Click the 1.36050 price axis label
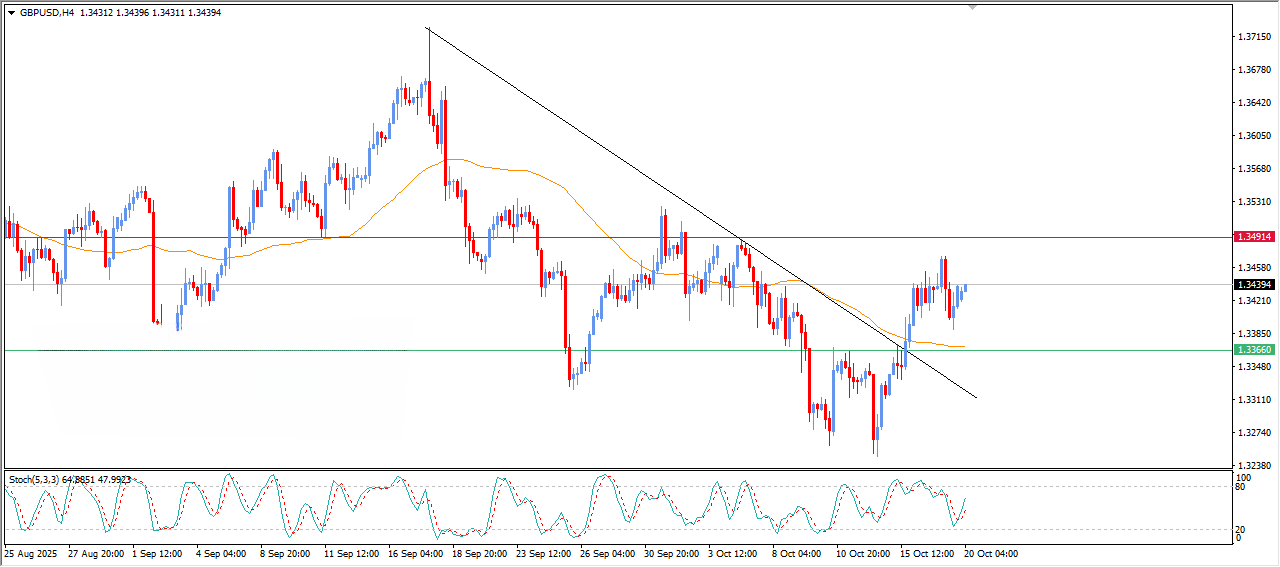The image size is (1280, 567). 1254,136
